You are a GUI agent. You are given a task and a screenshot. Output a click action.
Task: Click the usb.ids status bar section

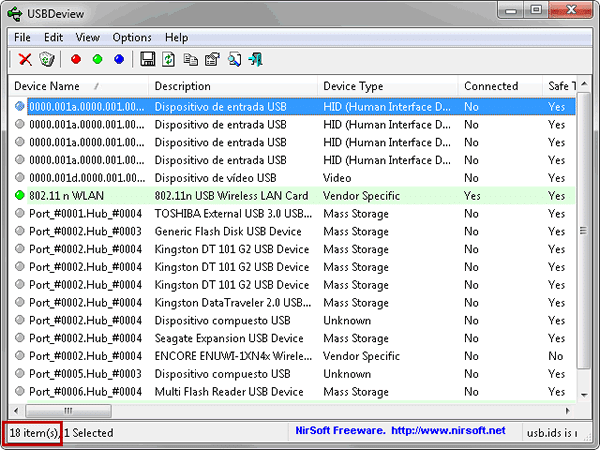[x=552, y=433]
